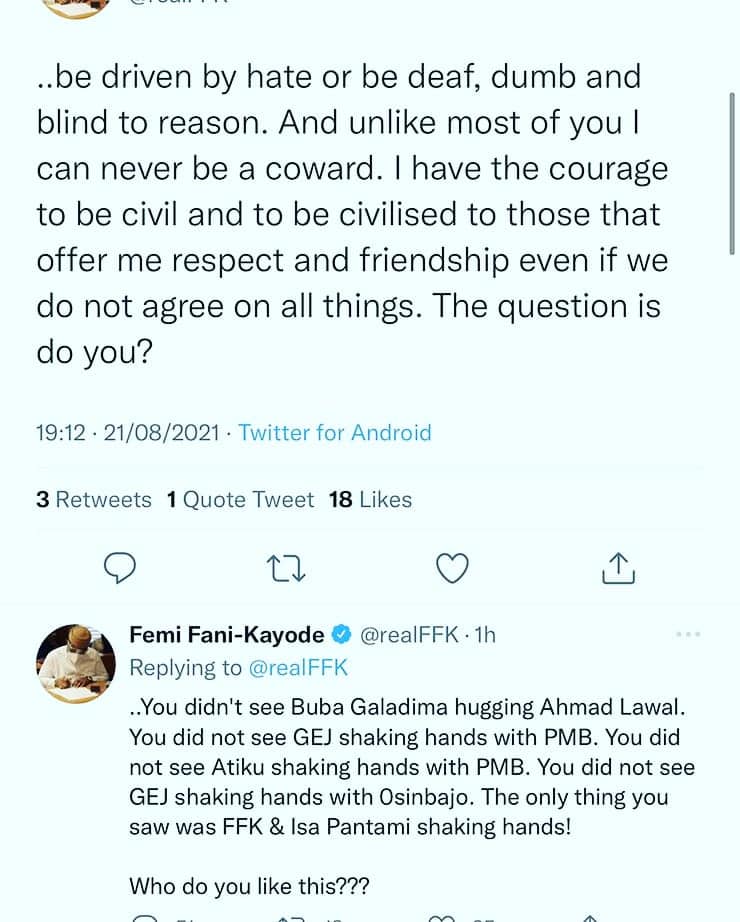Click the reply speech bubble icon

(x=120, y=568)
